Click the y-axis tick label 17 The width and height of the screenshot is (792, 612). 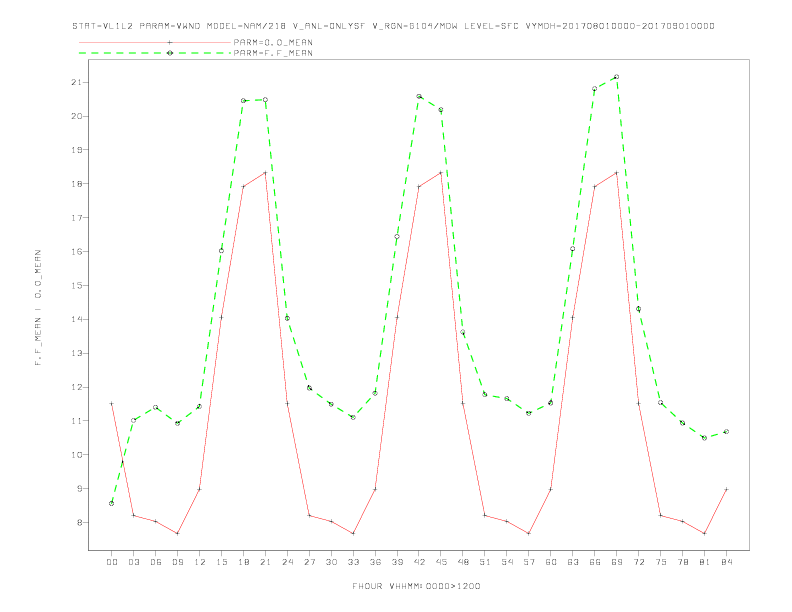pos(77,218)
